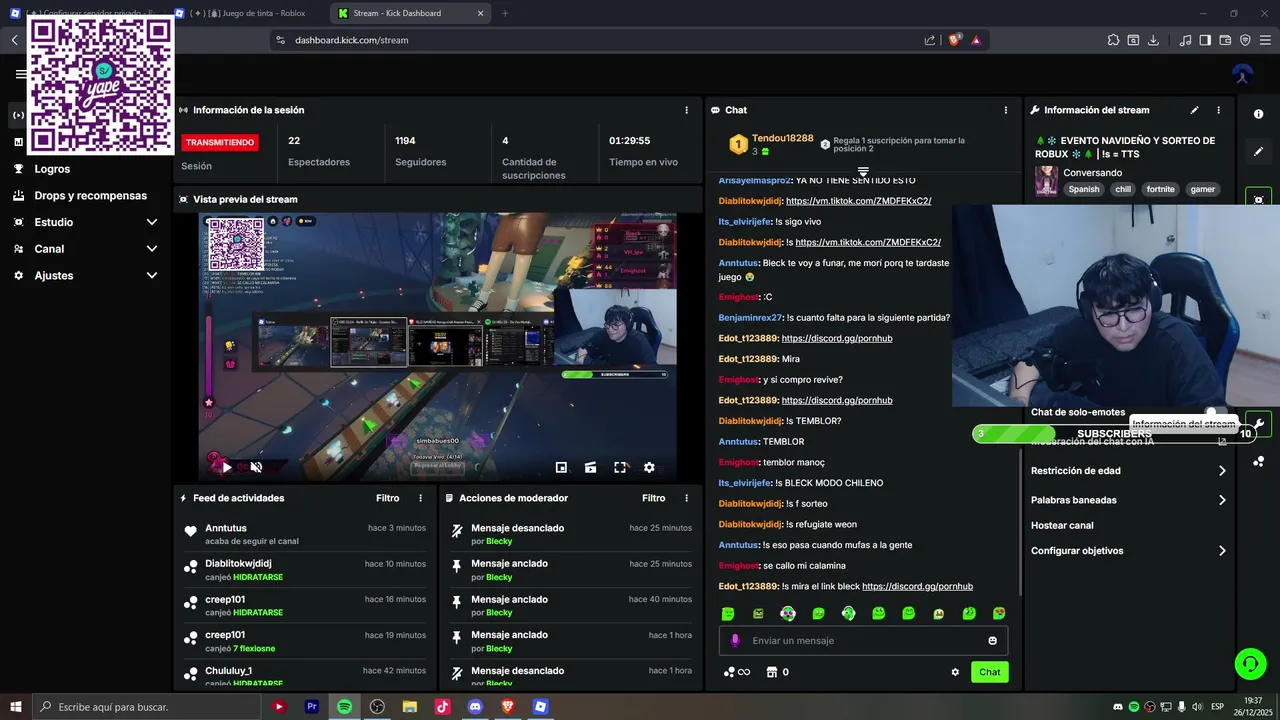The width and height of the screenshot is (1280, 720).
Task: Expand Palabras baneadas settings
Action: [x=1128, y=500]
